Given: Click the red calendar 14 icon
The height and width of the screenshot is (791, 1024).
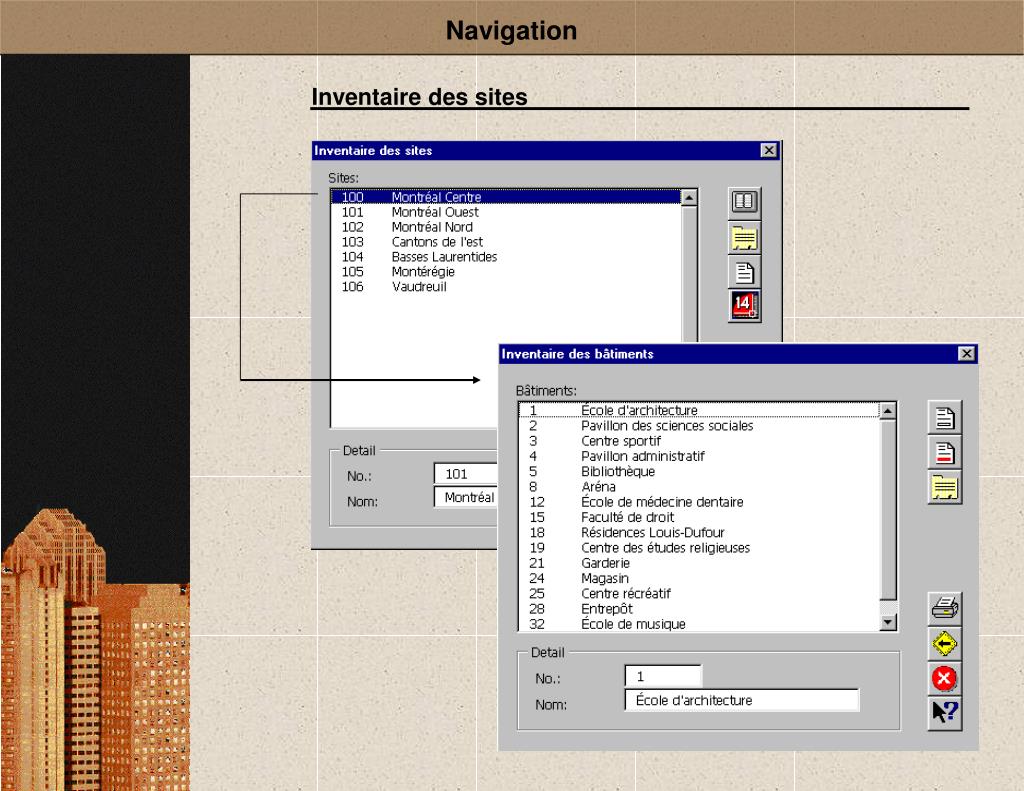Looking at the screenshot, I should 744,306.
